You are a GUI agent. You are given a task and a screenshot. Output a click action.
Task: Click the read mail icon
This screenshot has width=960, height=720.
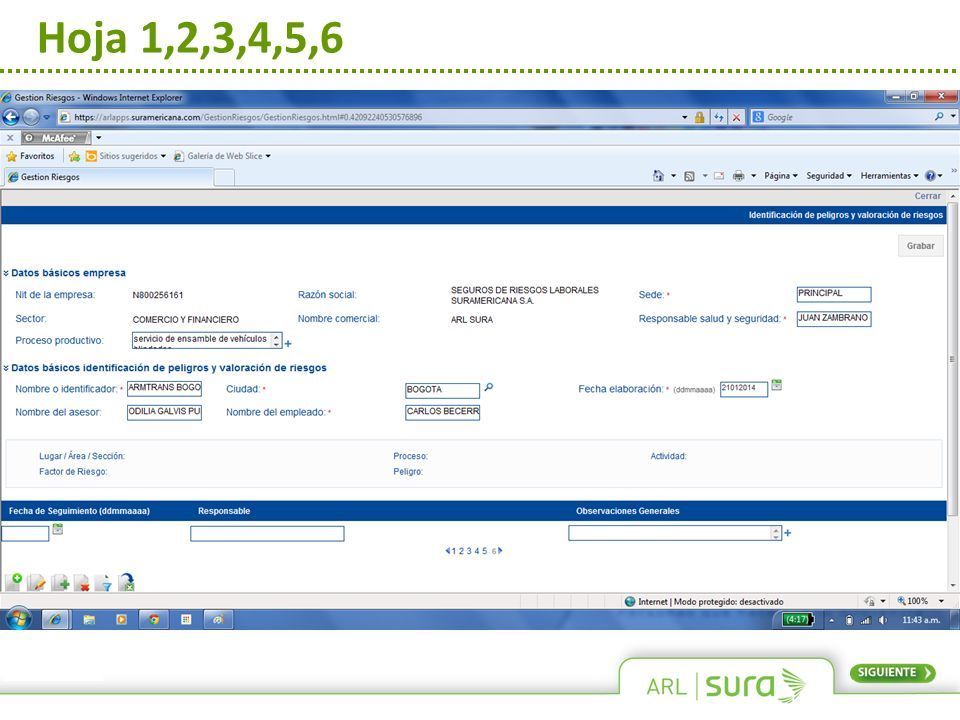(x=719, y=176)
